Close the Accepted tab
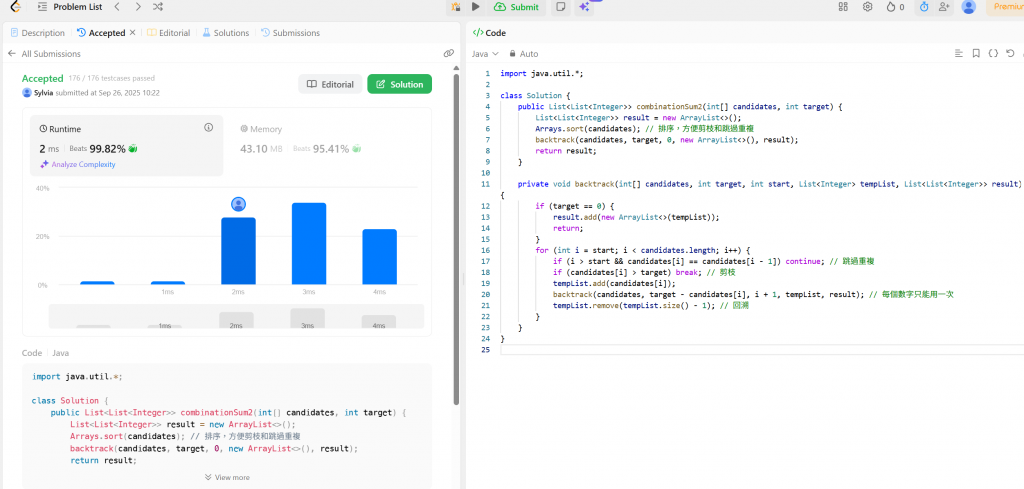This screenshot has width=1024, height=489. tap(133, 33)
